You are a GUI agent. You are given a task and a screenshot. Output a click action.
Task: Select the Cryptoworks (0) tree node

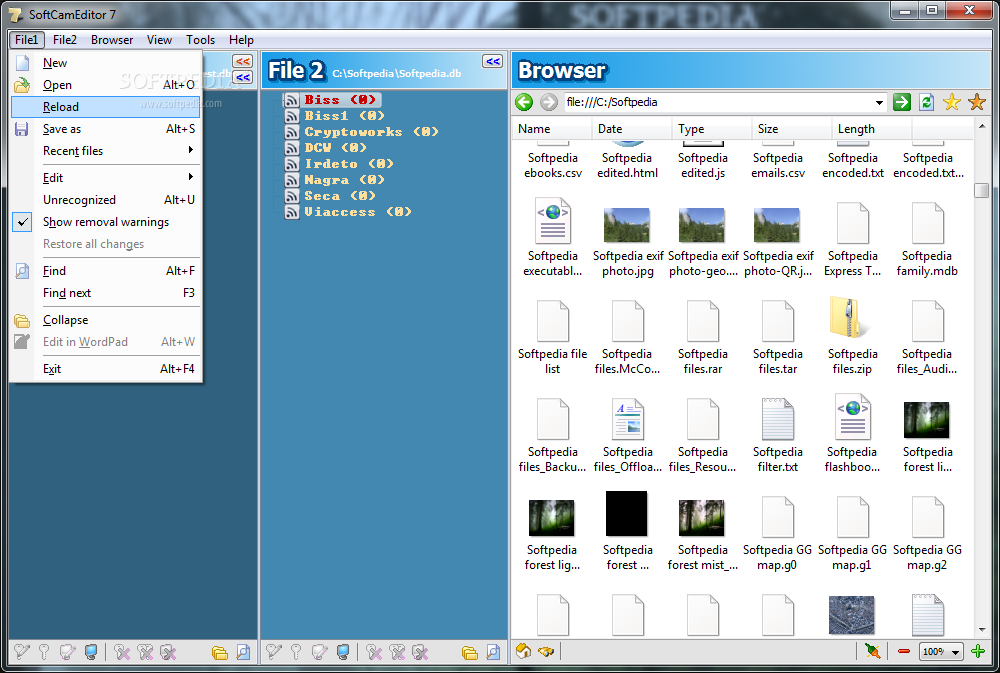(x=371, y=131)
